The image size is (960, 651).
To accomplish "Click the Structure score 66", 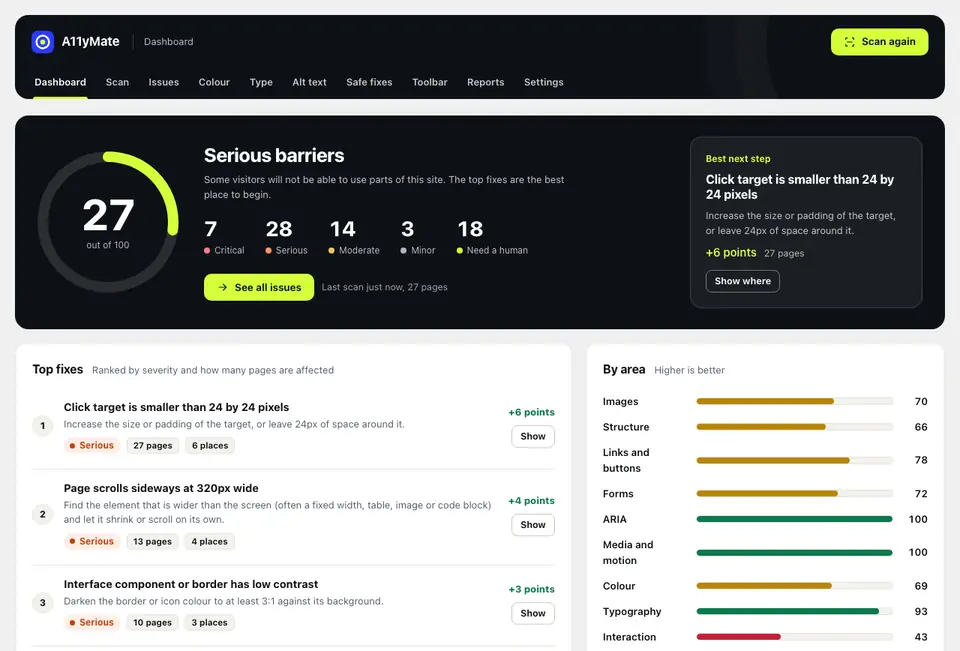I will 921,427.
